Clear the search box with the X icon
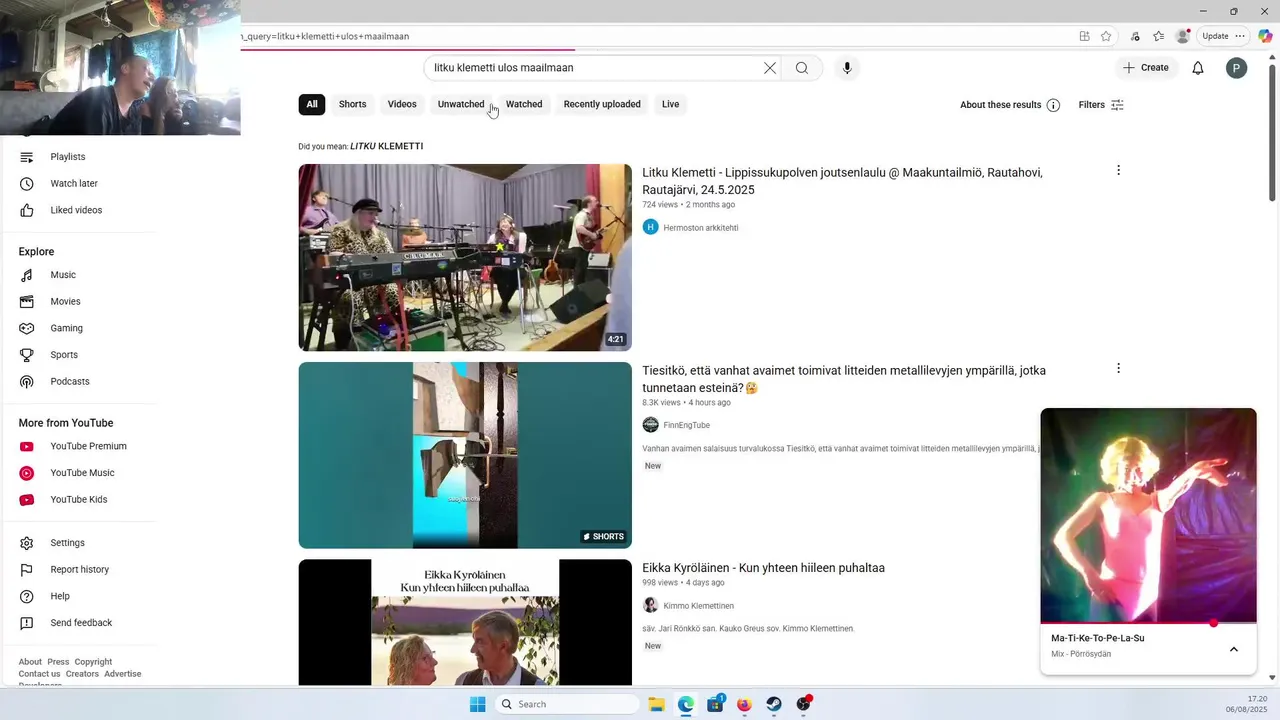The width and height of the screenshot is (1280, 720). 770,68
